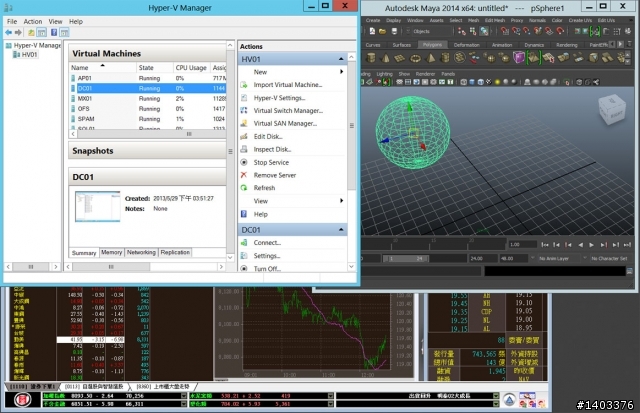
Task: Create polygon torus from Maya shelf
Action: tap(415, 58)
